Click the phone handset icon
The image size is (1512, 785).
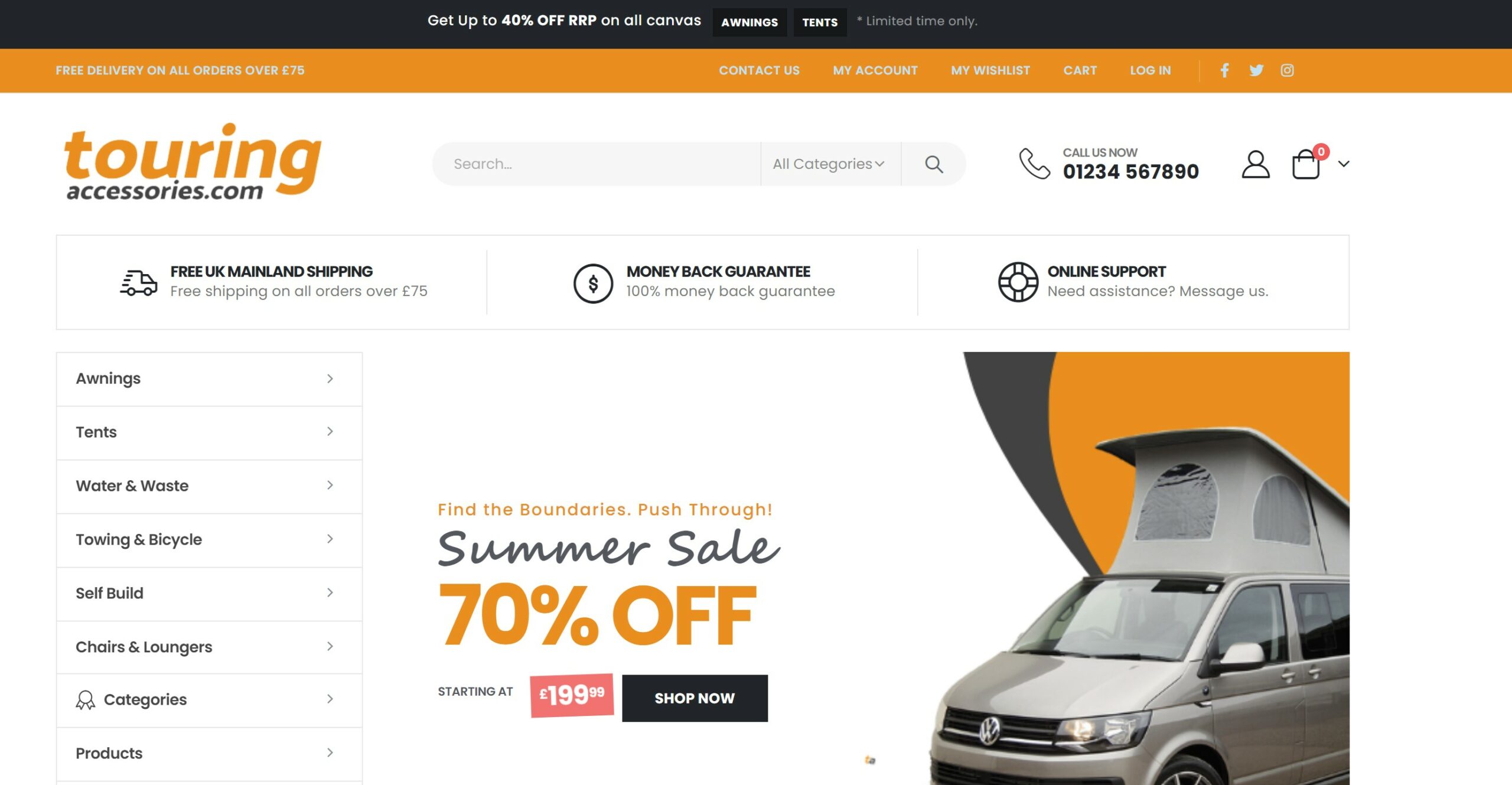point(1035,164)
